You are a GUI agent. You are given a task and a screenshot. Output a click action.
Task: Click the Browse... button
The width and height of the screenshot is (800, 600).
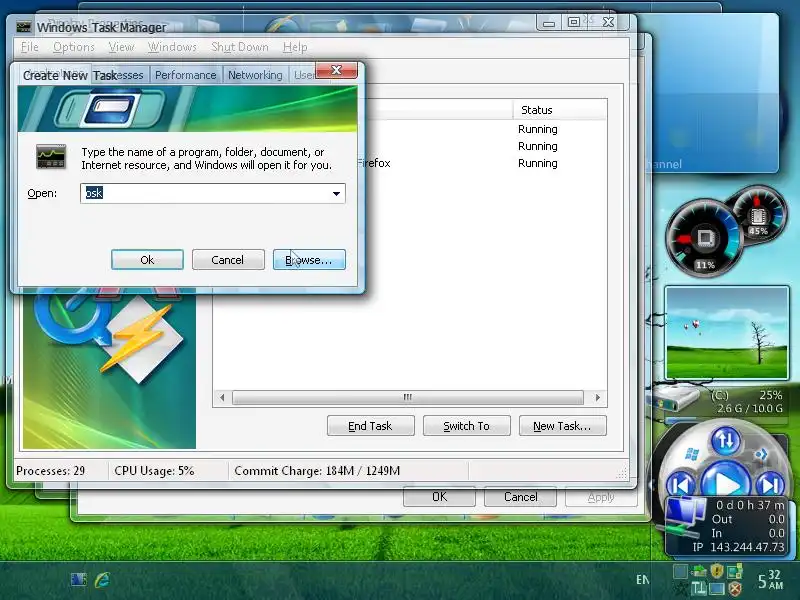tap(309, 260)
